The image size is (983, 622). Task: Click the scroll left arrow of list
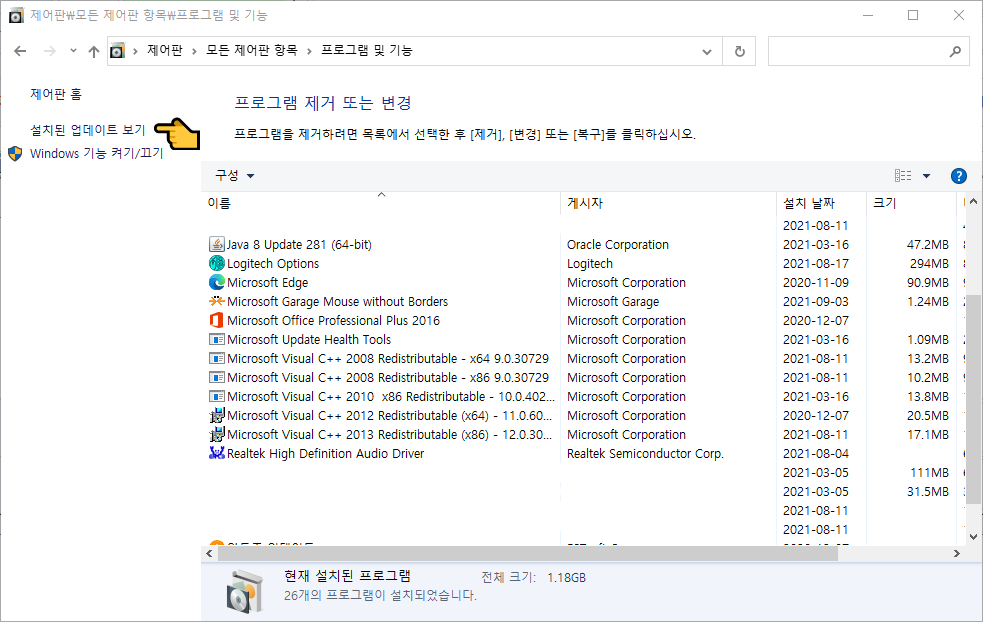209,554
